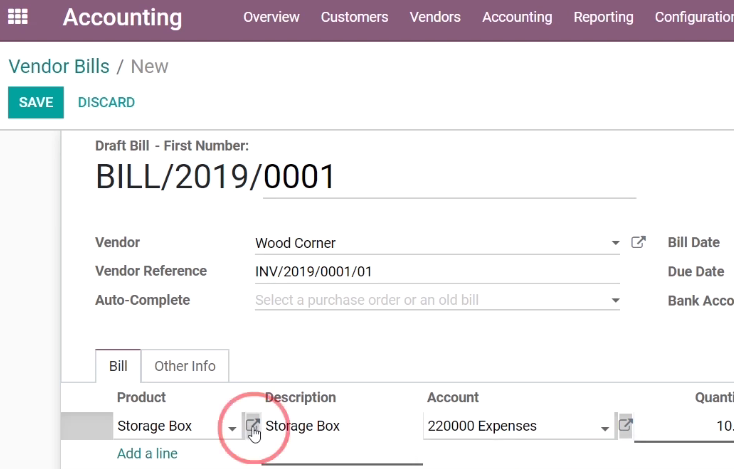This screenshot has height=469, width=734.
Task: Switch to the Other Info tab
Action: click(185, 366)
